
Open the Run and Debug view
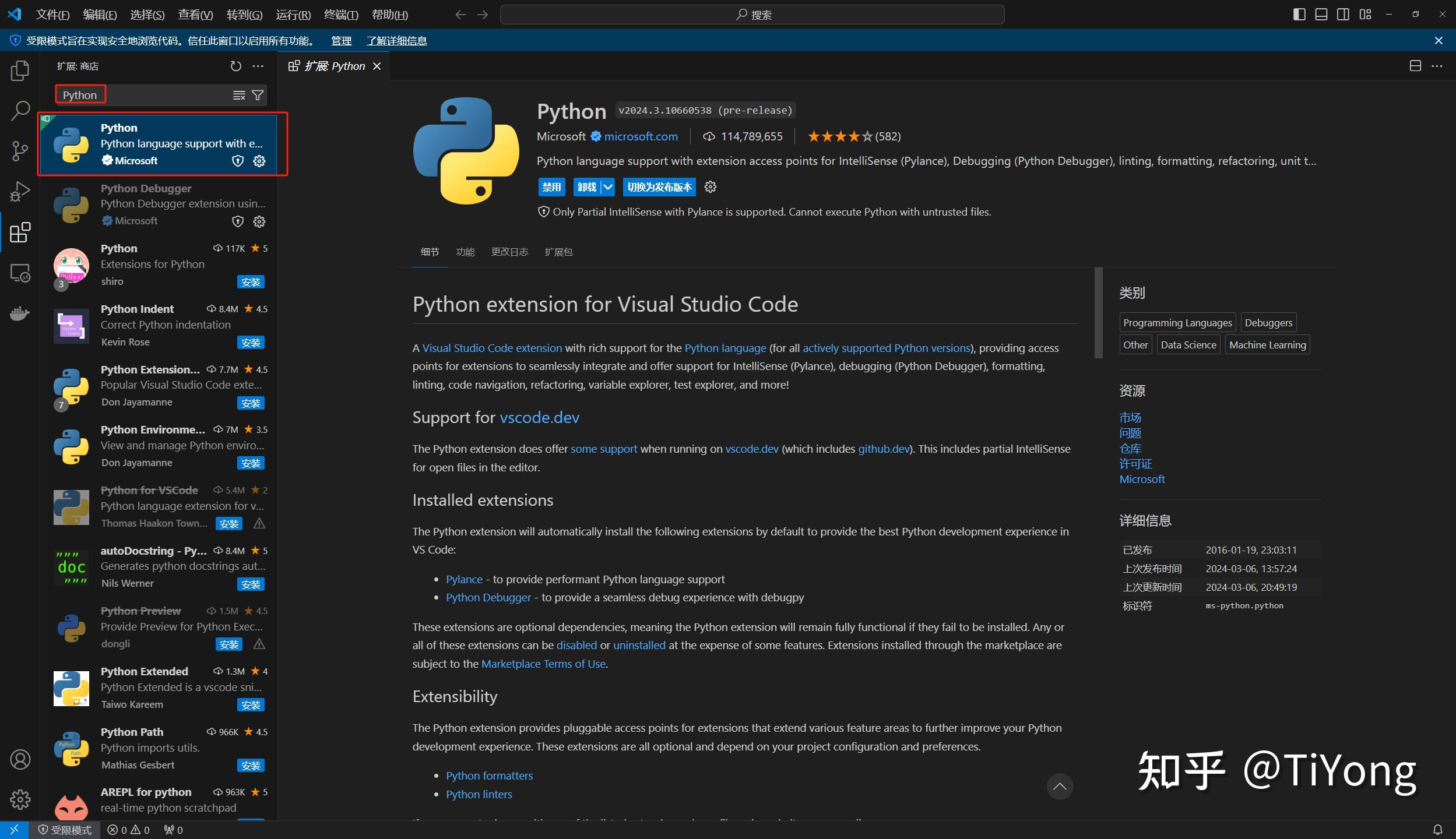pyautogui.click(x=21, y=191)
